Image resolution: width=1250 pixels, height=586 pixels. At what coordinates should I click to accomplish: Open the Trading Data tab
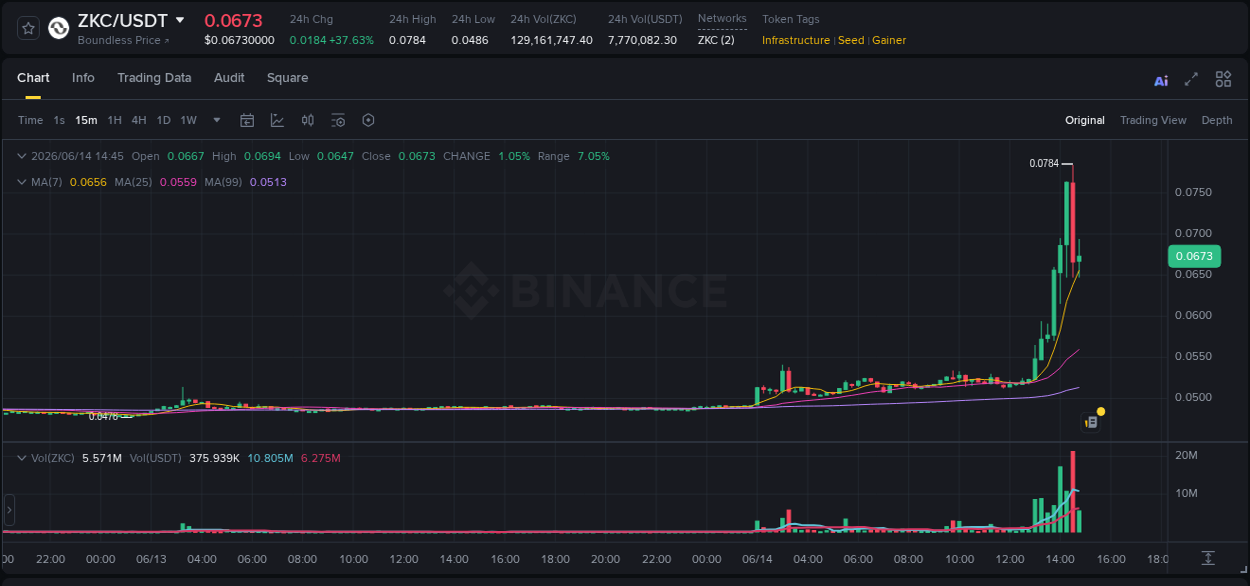tap(154, 78)
